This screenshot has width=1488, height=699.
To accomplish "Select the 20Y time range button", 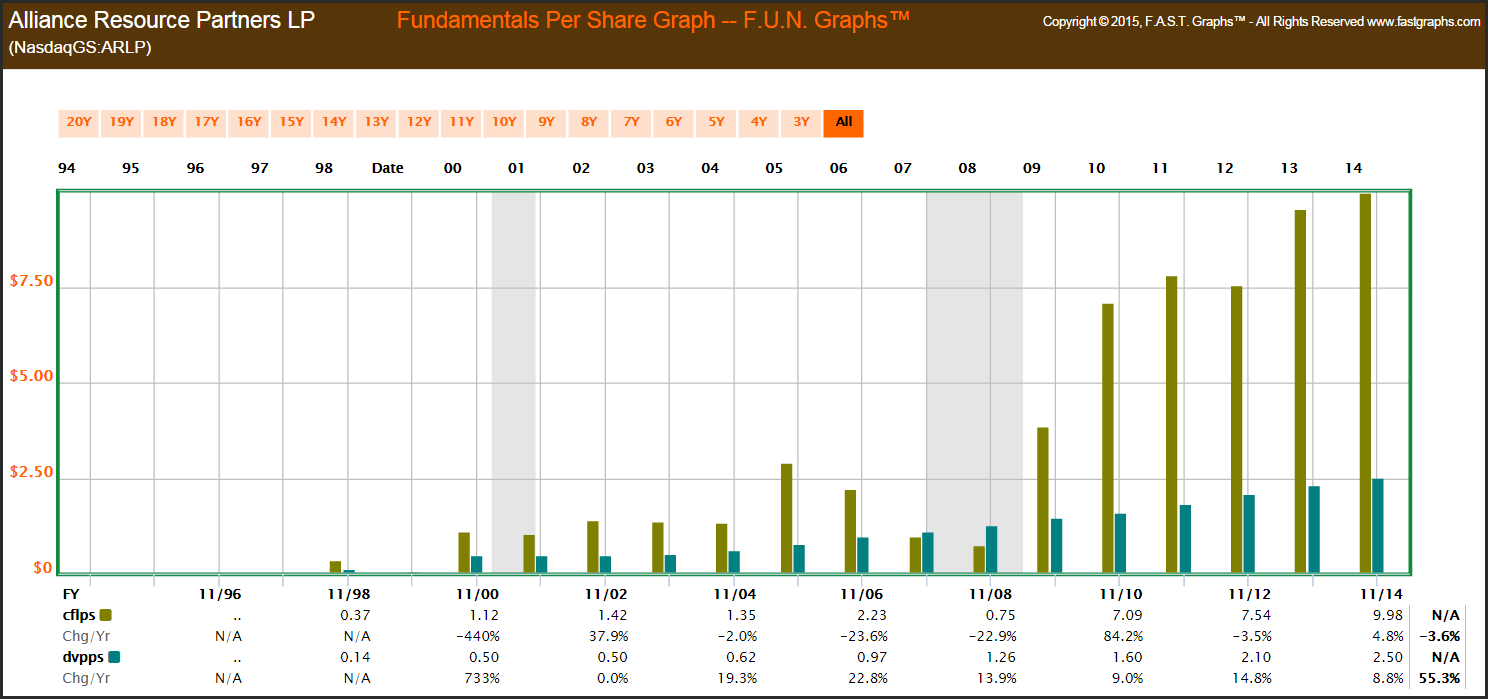I will coord(79,123).
